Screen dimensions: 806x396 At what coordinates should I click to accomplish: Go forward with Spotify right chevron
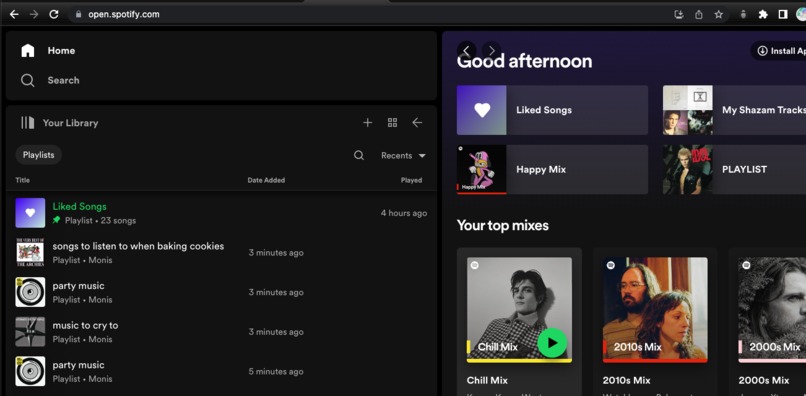click(x=491, y=50)
